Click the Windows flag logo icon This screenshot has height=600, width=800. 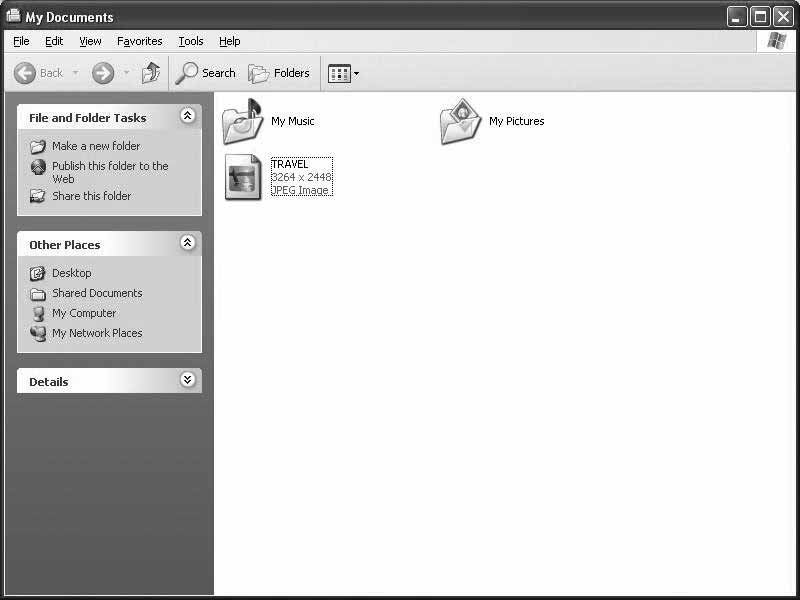click(776, 41)
